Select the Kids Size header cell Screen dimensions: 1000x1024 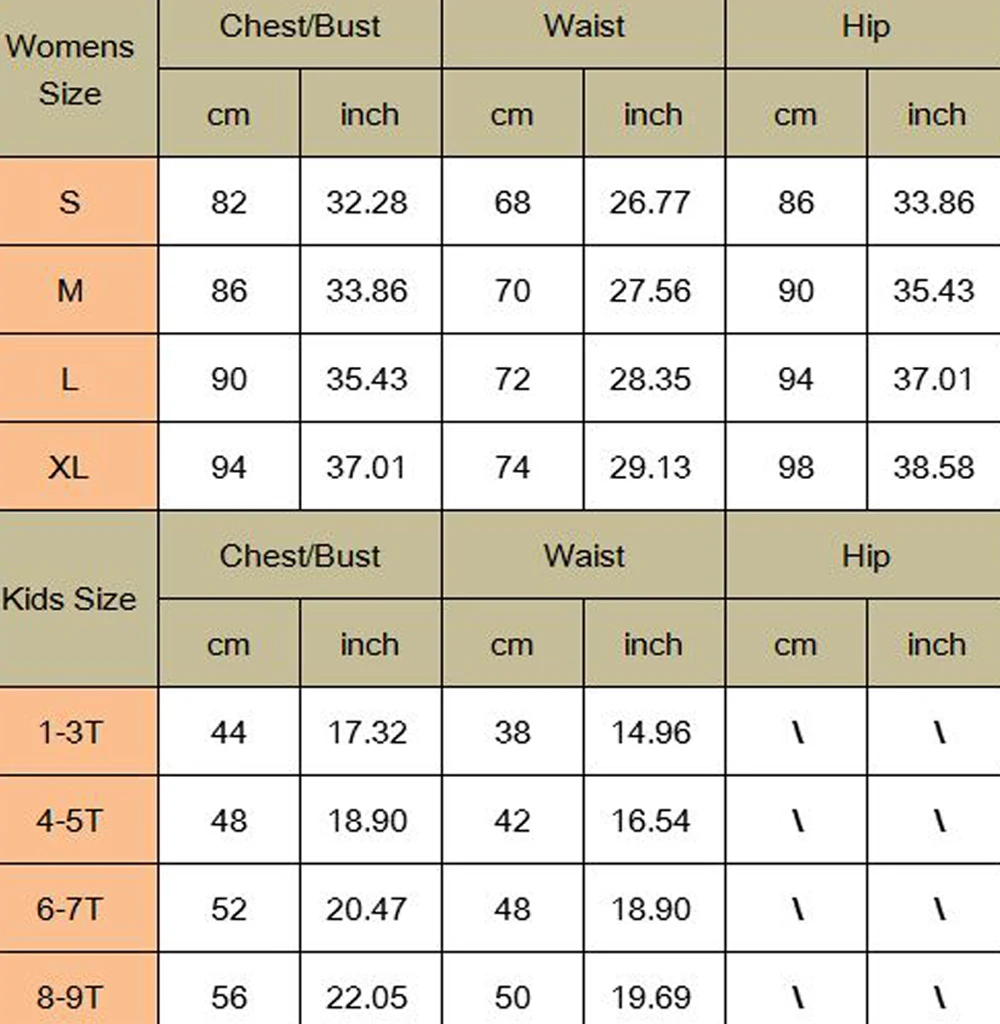78,599
